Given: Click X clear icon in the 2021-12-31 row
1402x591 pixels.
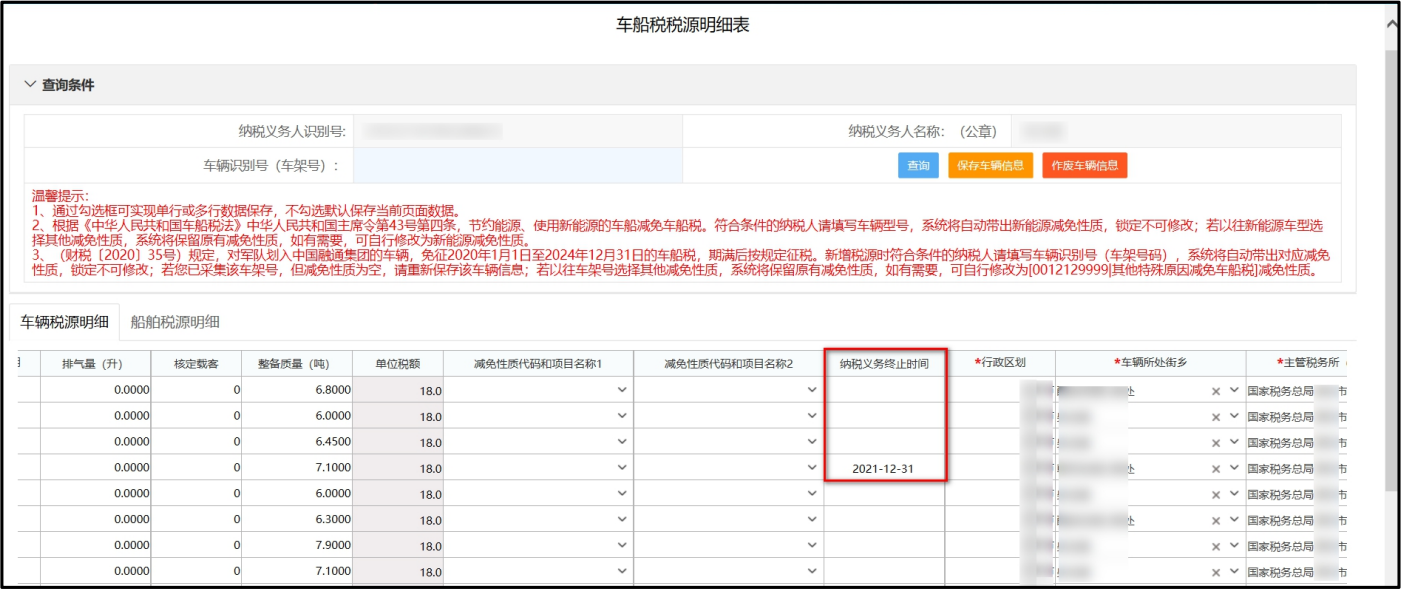Looking at the screenshot, I should pyautogui.click(x=1216, y=469).
